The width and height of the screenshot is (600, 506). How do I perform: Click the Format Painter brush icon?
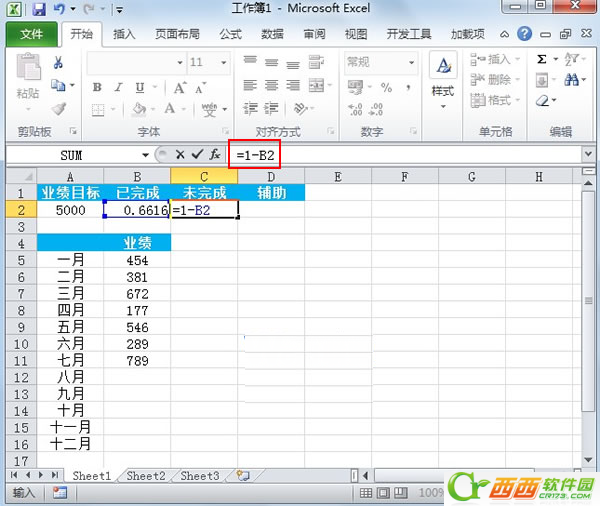(x=58, y=108)
